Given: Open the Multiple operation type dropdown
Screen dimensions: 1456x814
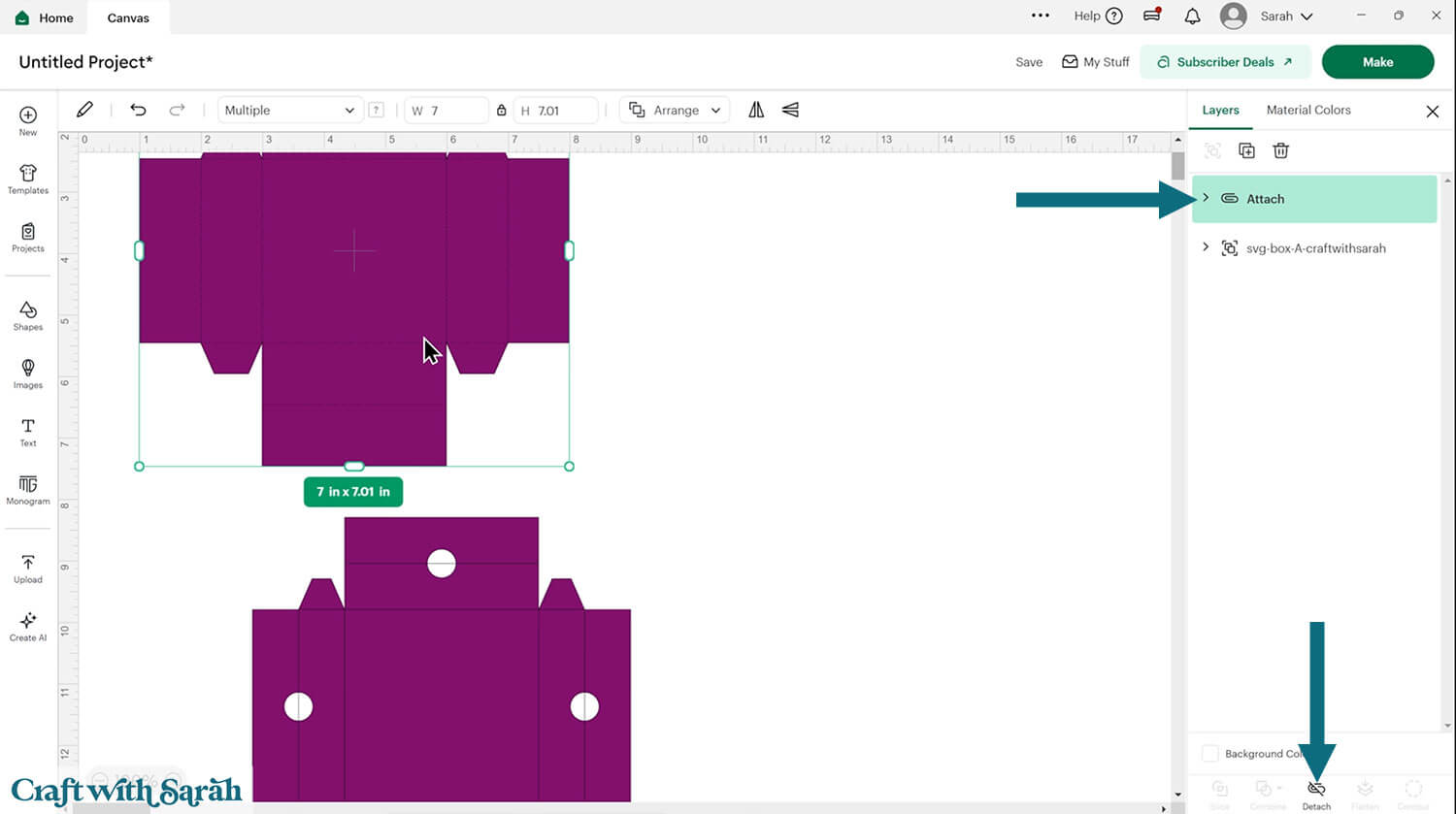Looking at the screenshot, I should (289, 111).
